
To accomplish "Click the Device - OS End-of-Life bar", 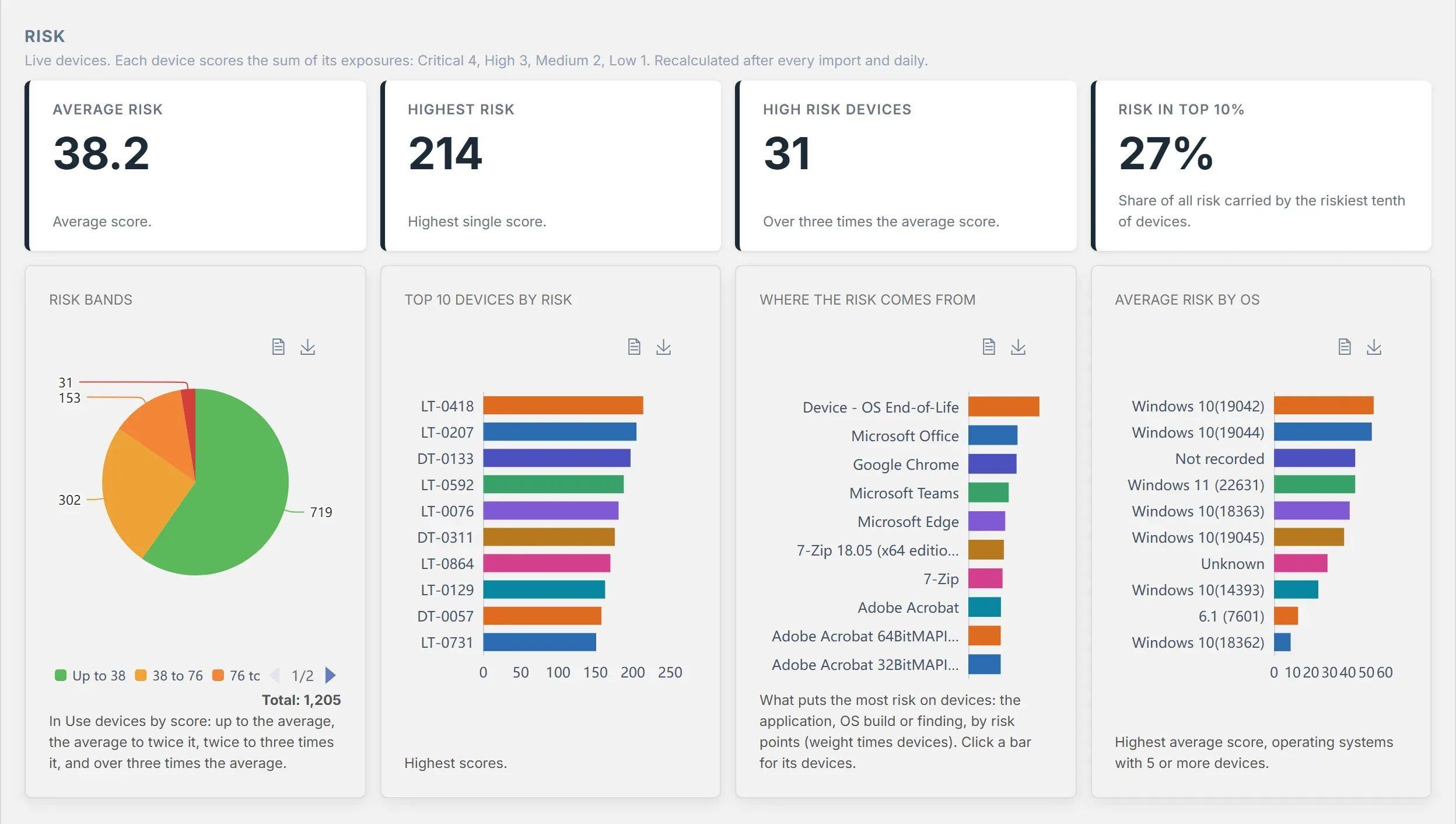I will tap(1004, 407).
